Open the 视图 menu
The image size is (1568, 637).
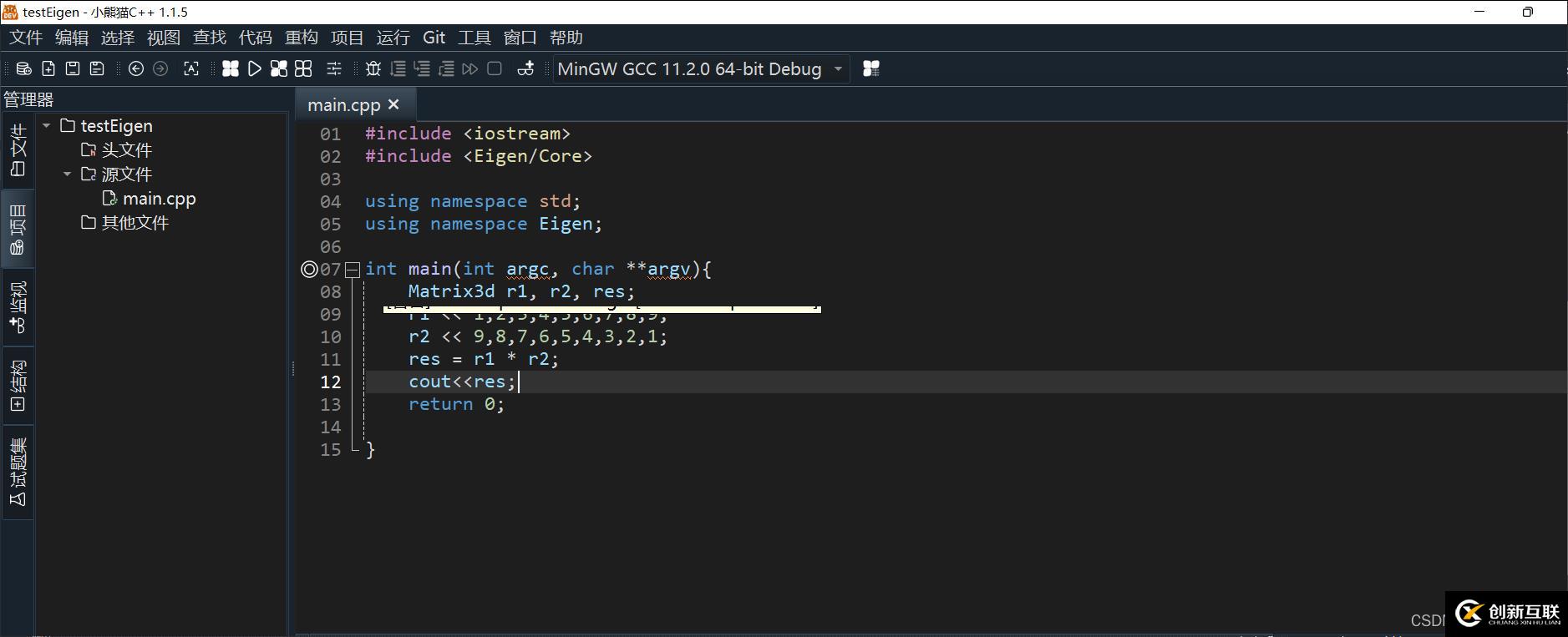164,38
